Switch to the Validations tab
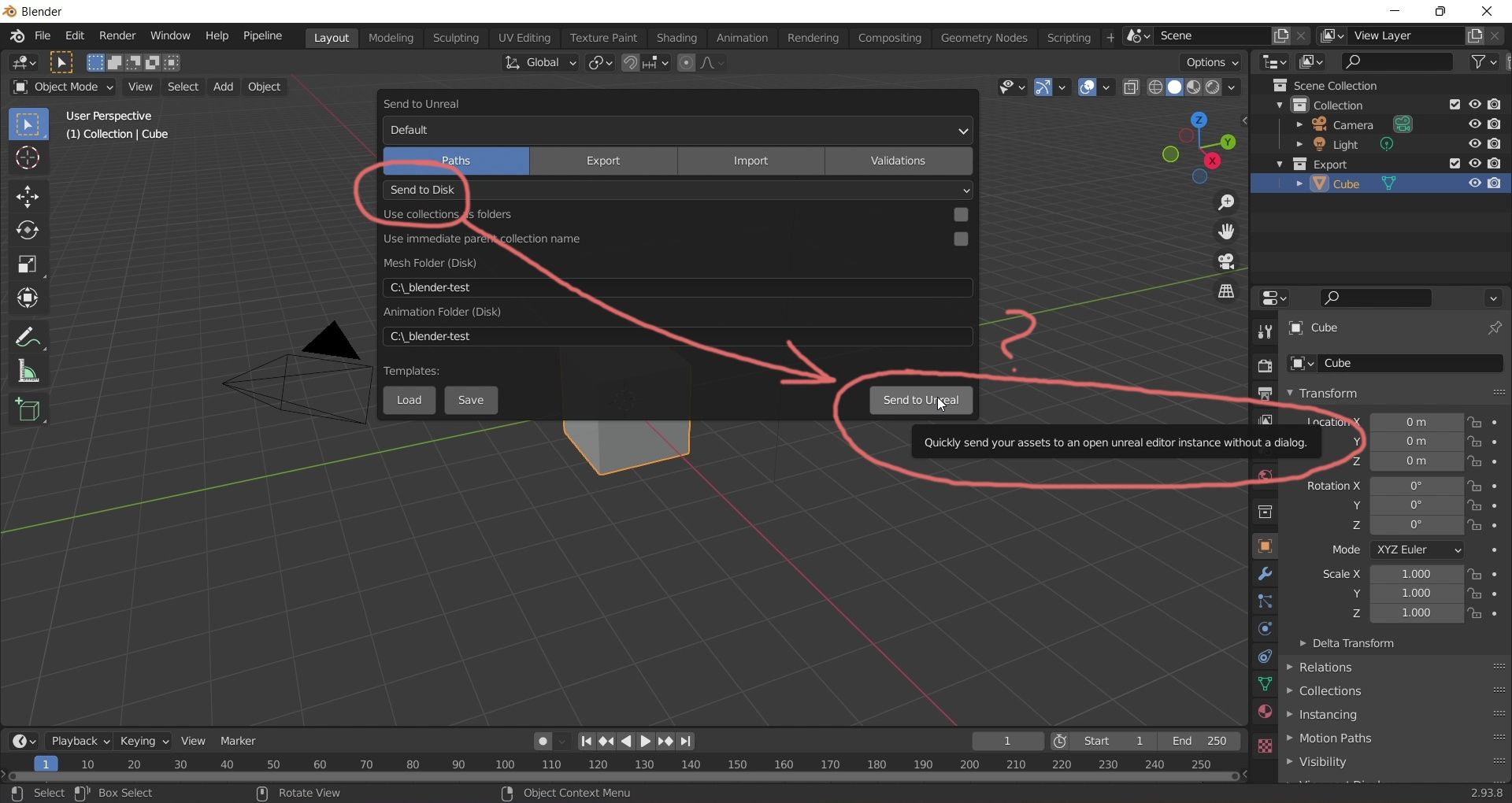 [x=899, y=161]
